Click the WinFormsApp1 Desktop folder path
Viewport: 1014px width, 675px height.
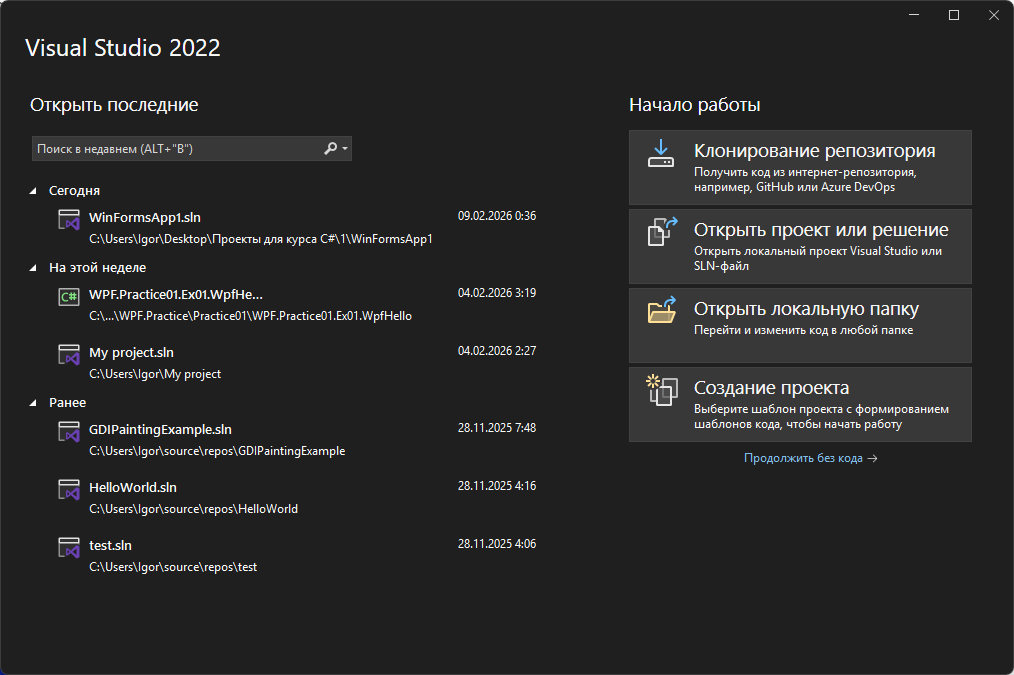(x=261, y=239)
